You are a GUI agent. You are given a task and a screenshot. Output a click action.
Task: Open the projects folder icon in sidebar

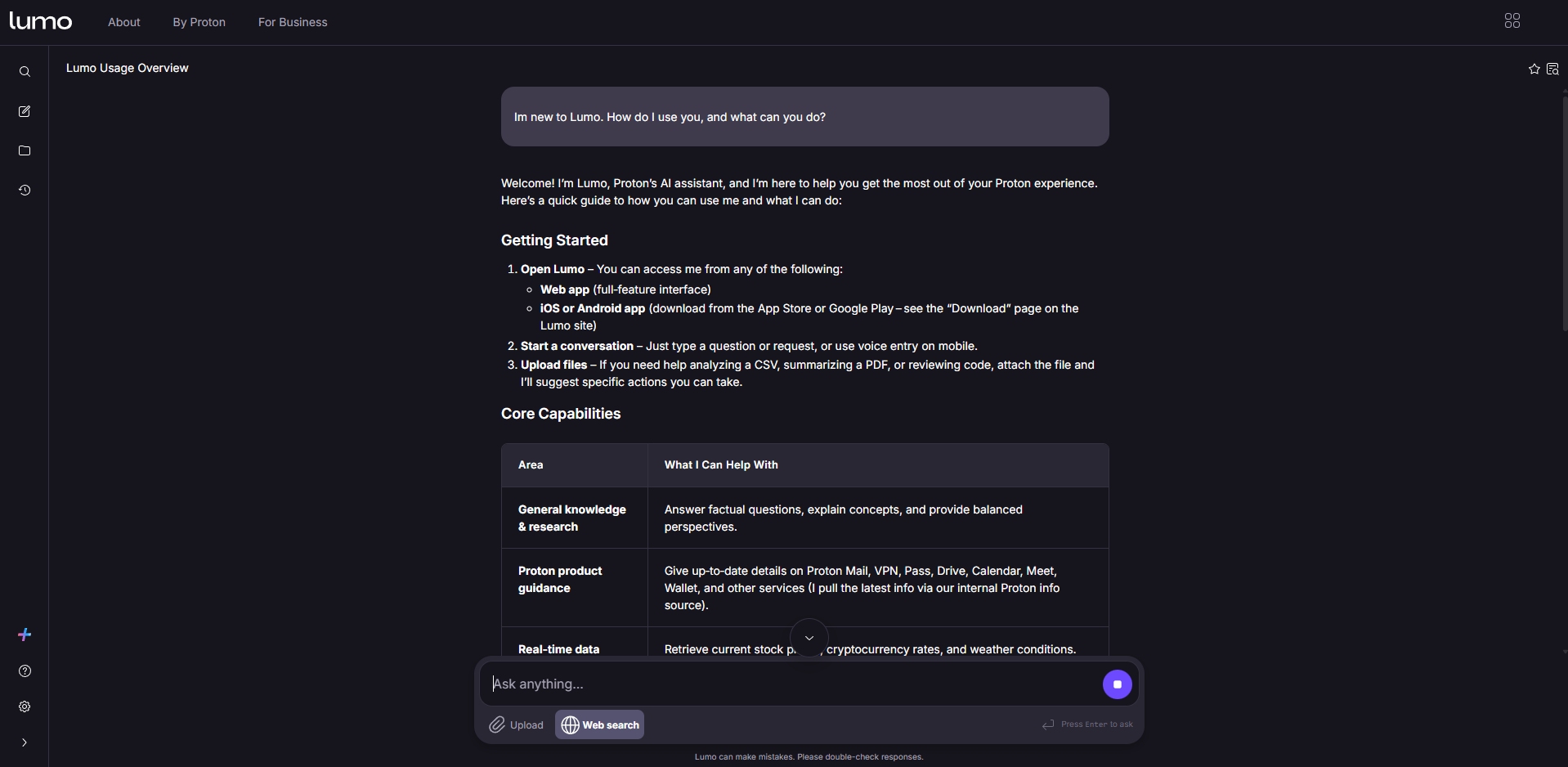(25, 150)
